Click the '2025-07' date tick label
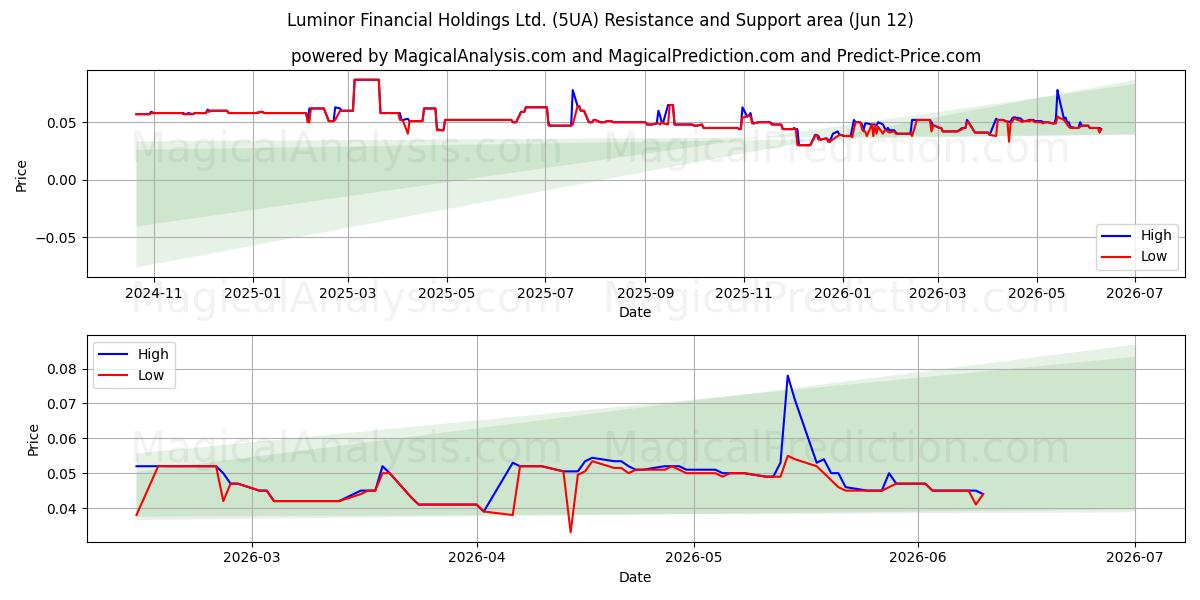Image resolution: width=1200 pixels, height=600 pixels. (545, 293)
